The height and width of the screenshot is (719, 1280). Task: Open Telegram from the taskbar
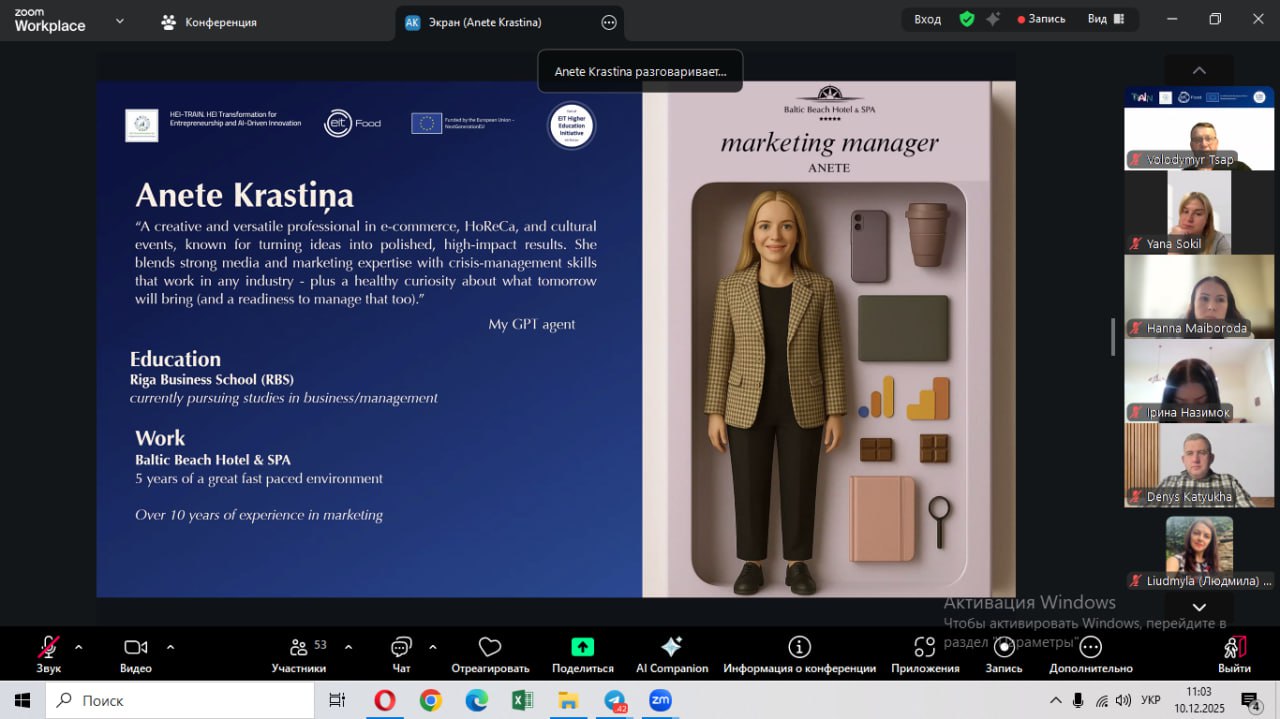614,700
